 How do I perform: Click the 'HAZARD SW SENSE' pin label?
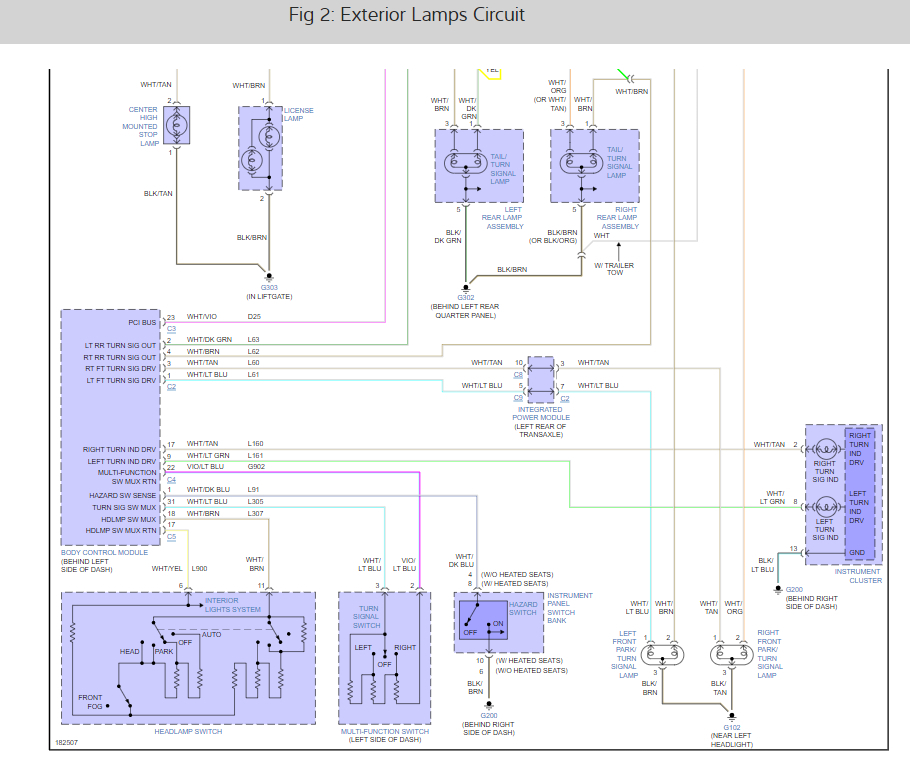click(122, 496)
